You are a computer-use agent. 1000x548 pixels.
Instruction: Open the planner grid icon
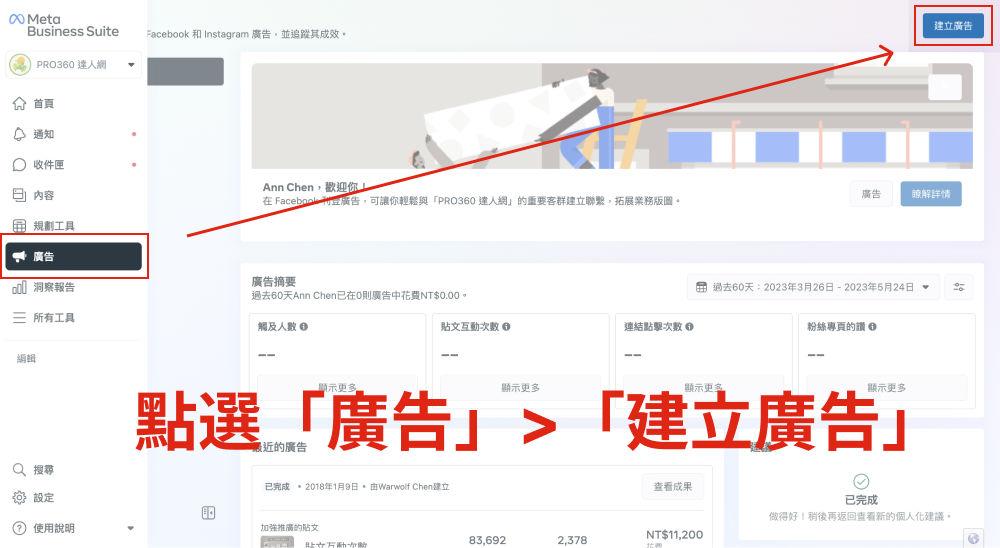(19, 226)
